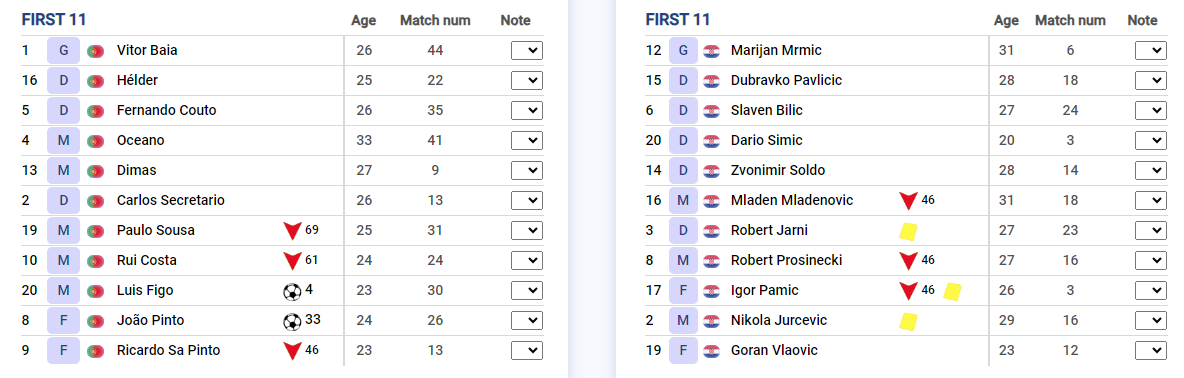Click the F position badge of Goran Vlaovic

pyautogui.click(x=683, y=350)
